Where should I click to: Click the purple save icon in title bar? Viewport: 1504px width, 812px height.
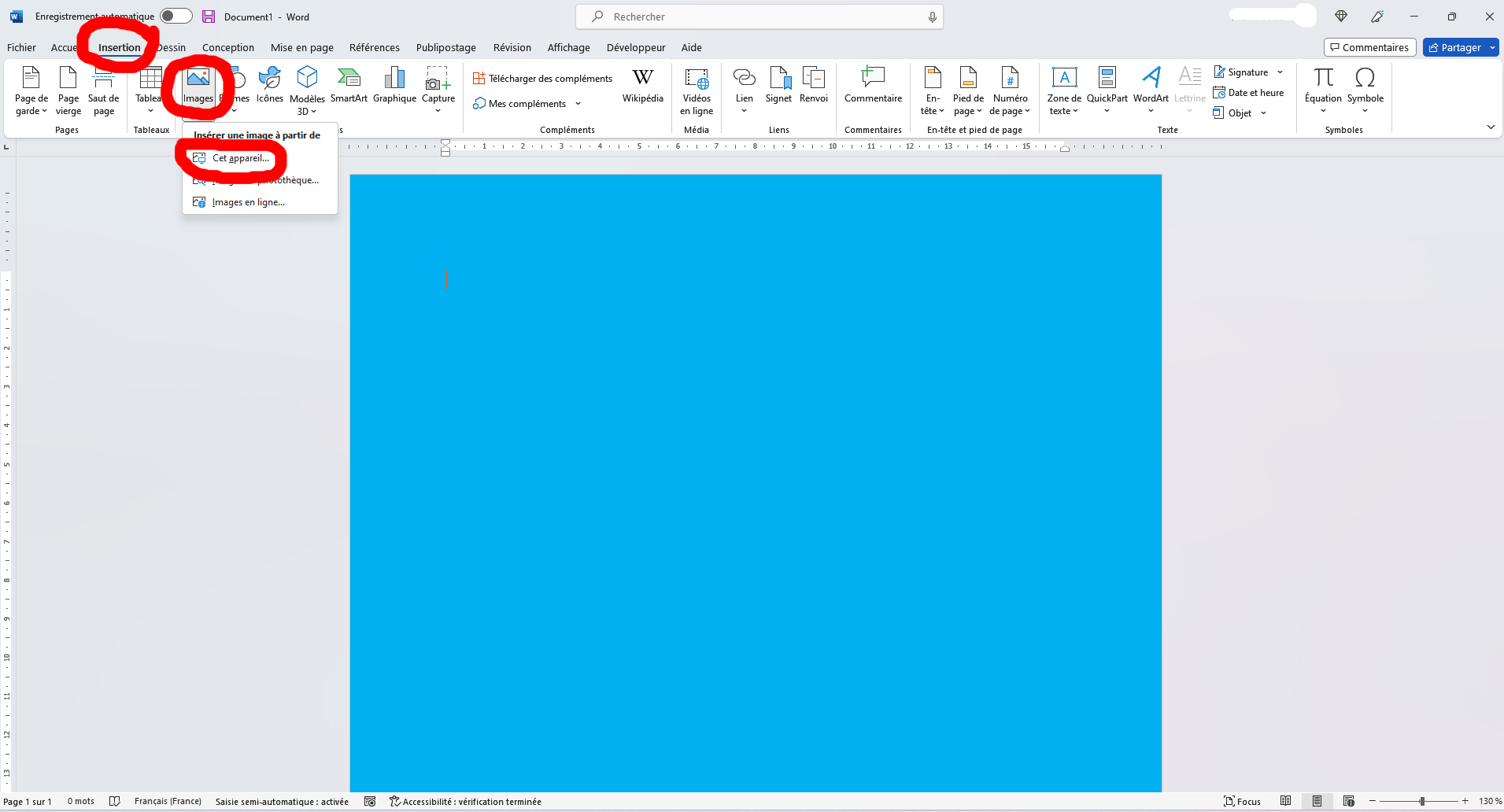click(209, 17)
